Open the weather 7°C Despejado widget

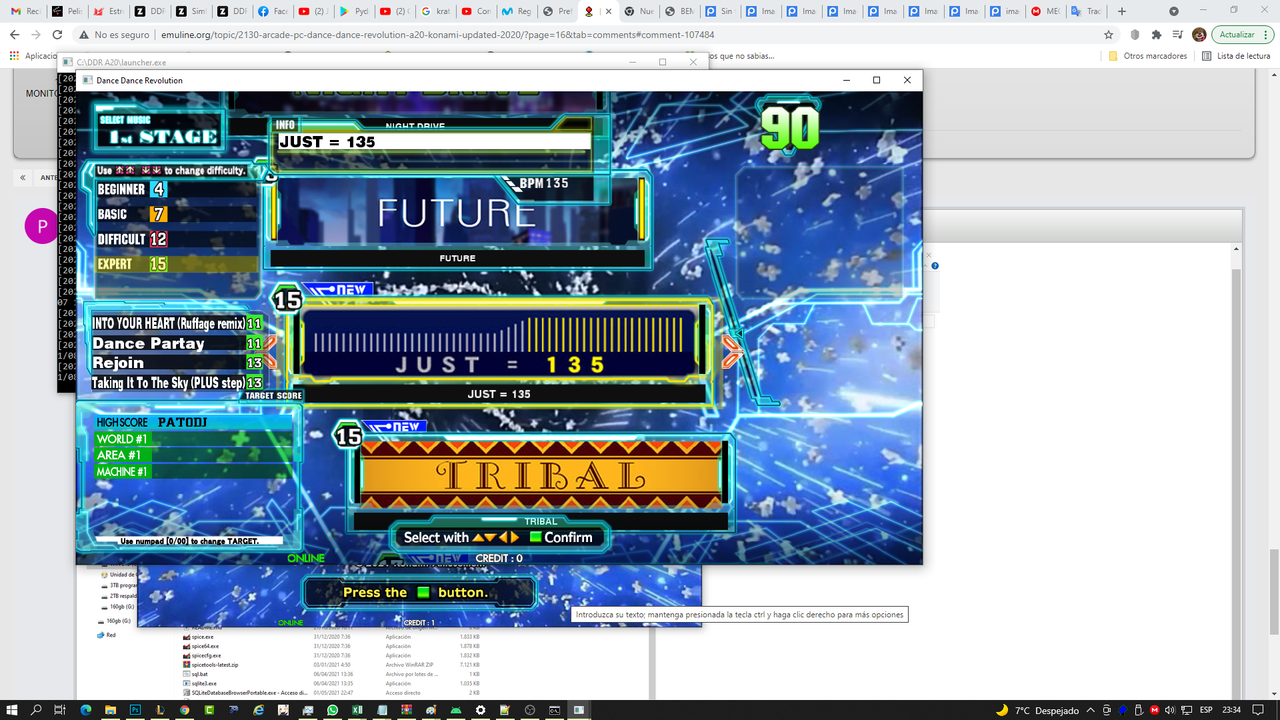(1038, 710)
